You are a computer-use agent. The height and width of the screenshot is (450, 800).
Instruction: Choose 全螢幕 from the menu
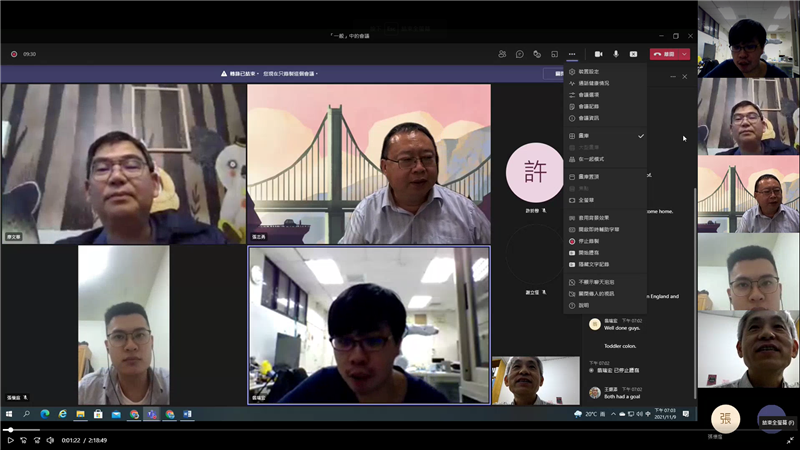click(587, 200)
